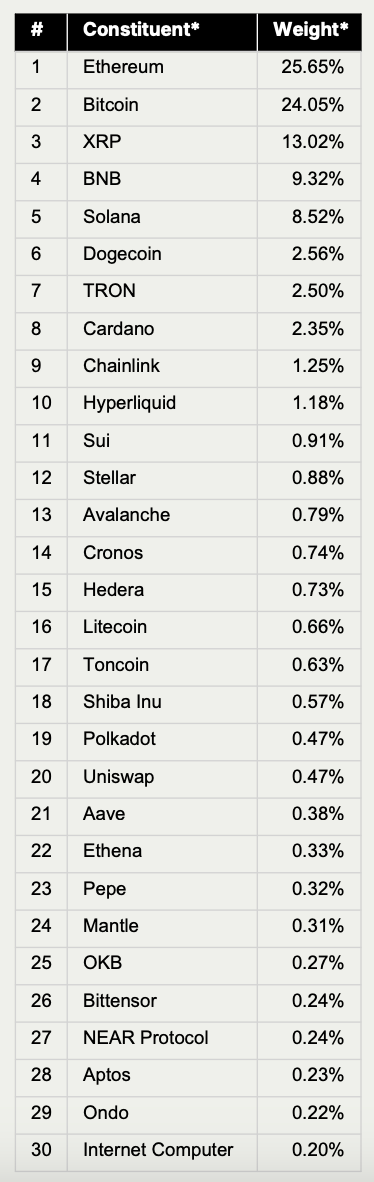Select the Internet Computer constituent cell
Viewport: 374px width, 1182px height.
point(162,1150)
